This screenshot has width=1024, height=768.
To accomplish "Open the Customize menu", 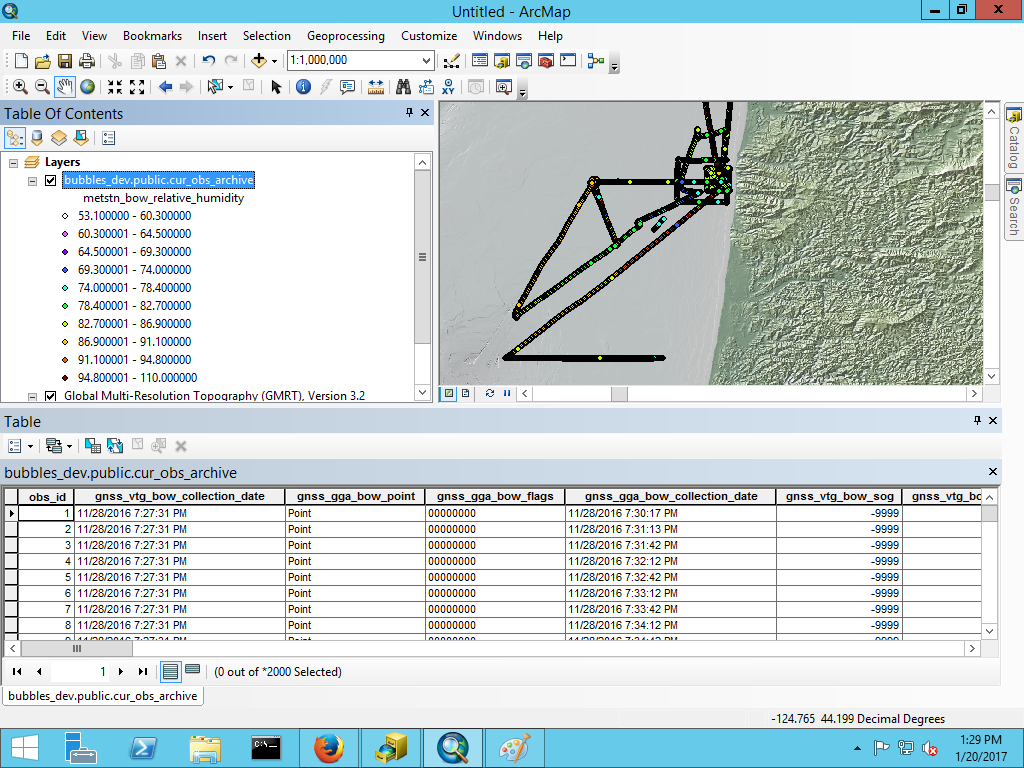I will click(x=429, y=36).
